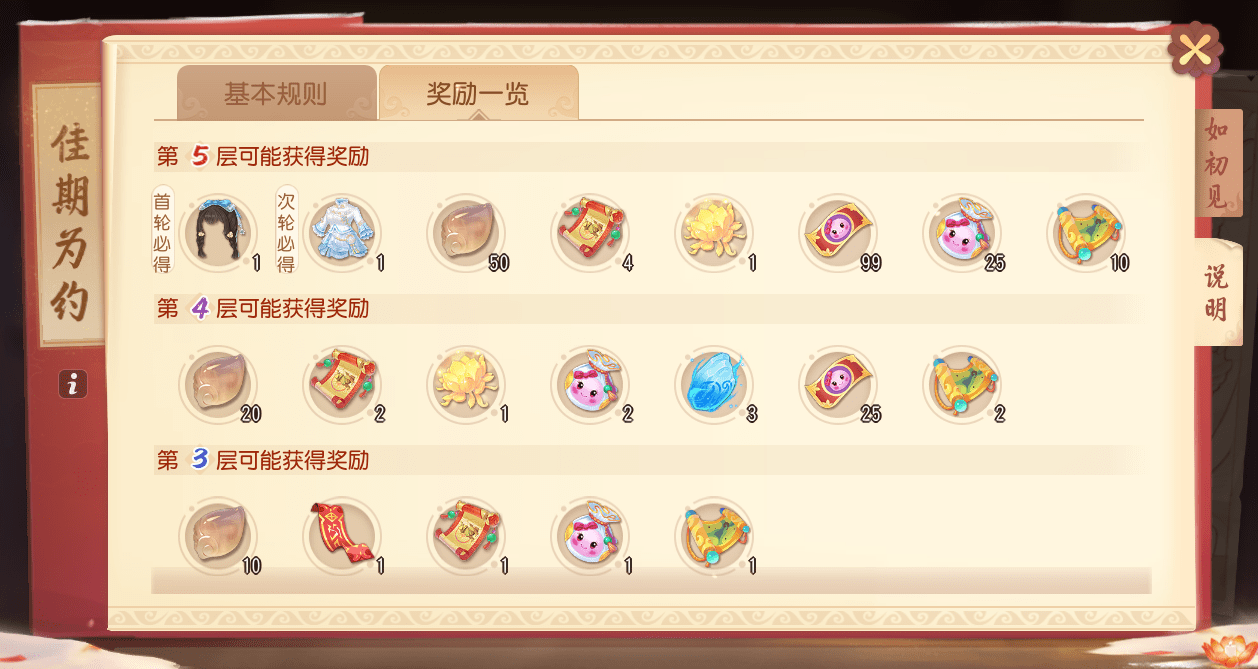Close the rewards panel with the X button

tap(1194, 49)
